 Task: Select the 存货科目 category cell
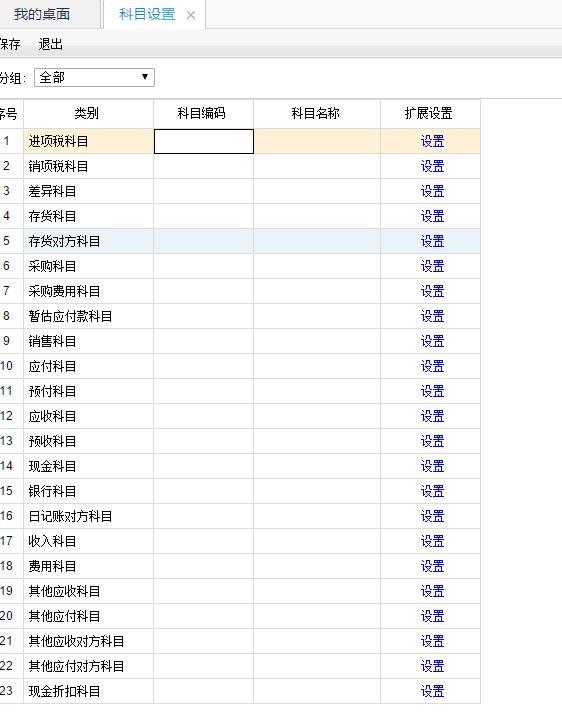[88, 216]
